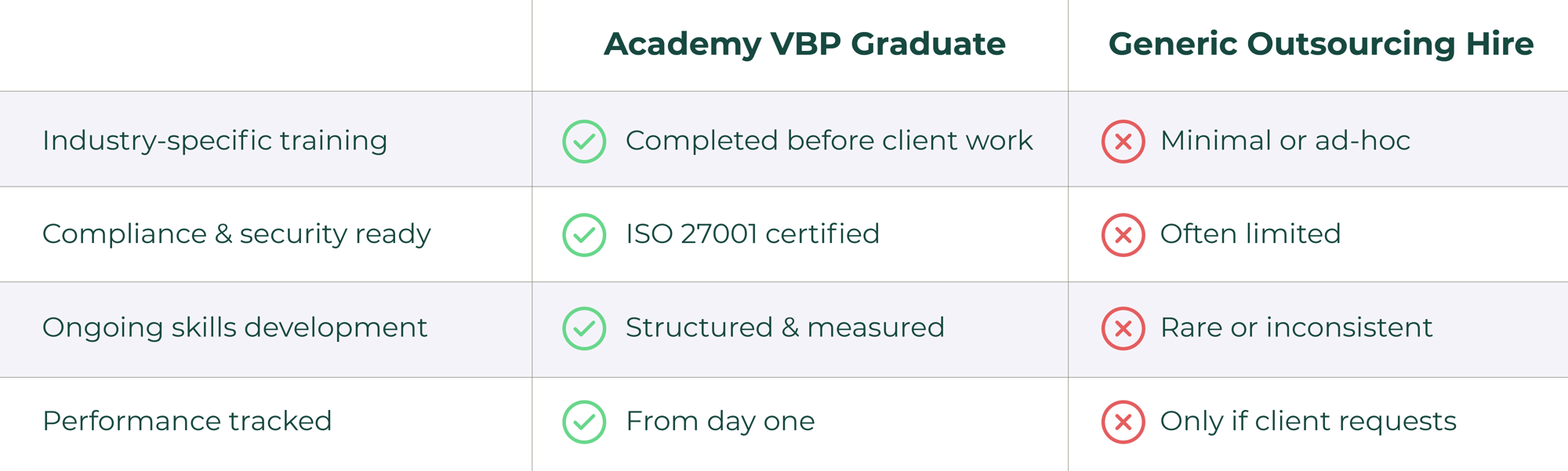Click the Completed before client work text
The height and width of the screenshot is (471, 1568).
pos(829,141)
